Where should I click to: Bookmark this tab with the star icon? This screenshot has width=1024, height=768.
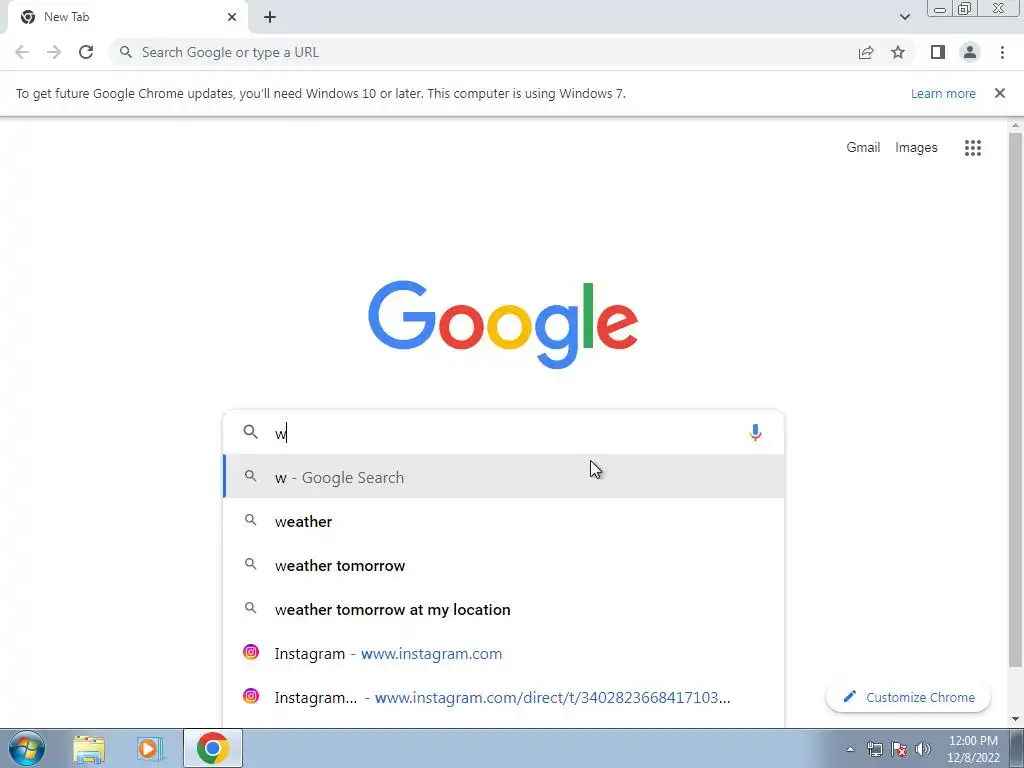(898, 52)
